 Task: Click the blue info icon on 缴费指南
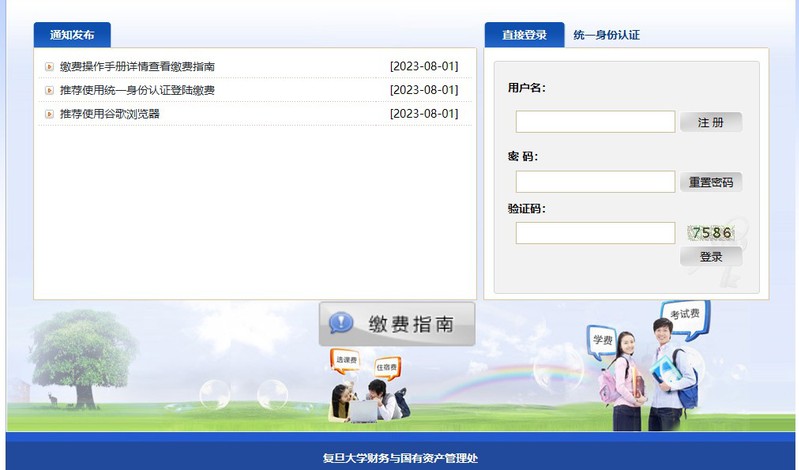tap(342, 323)
